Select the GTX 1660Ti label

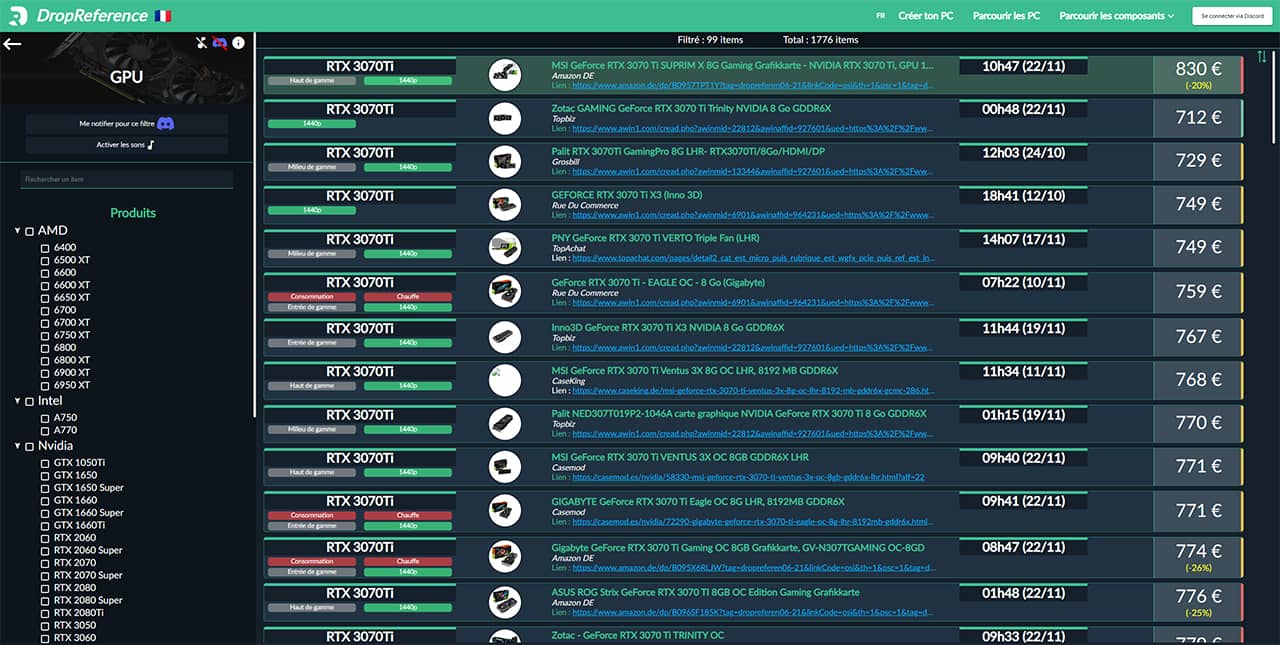click(x=79, y=525)
